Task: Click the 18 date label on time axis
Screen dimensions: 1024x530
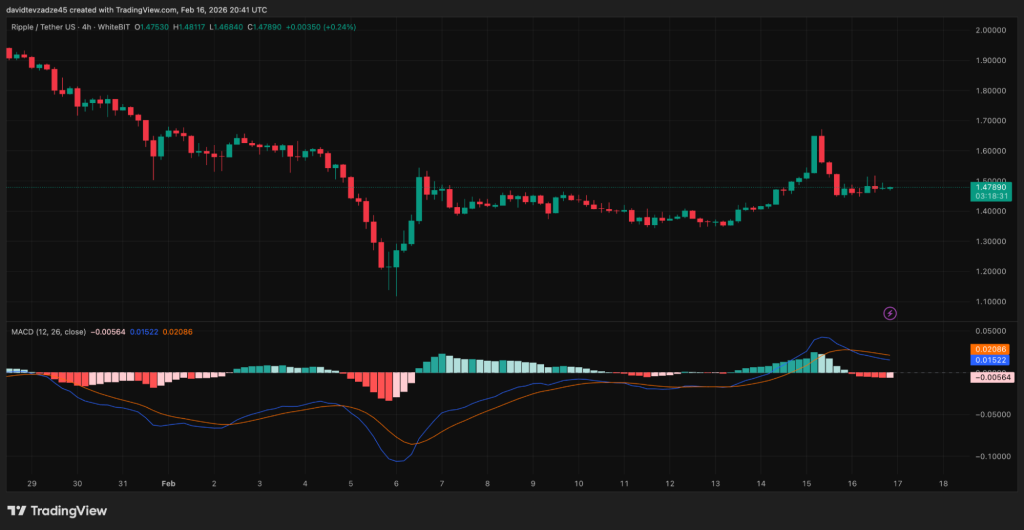Action: (x=943, y=483)
